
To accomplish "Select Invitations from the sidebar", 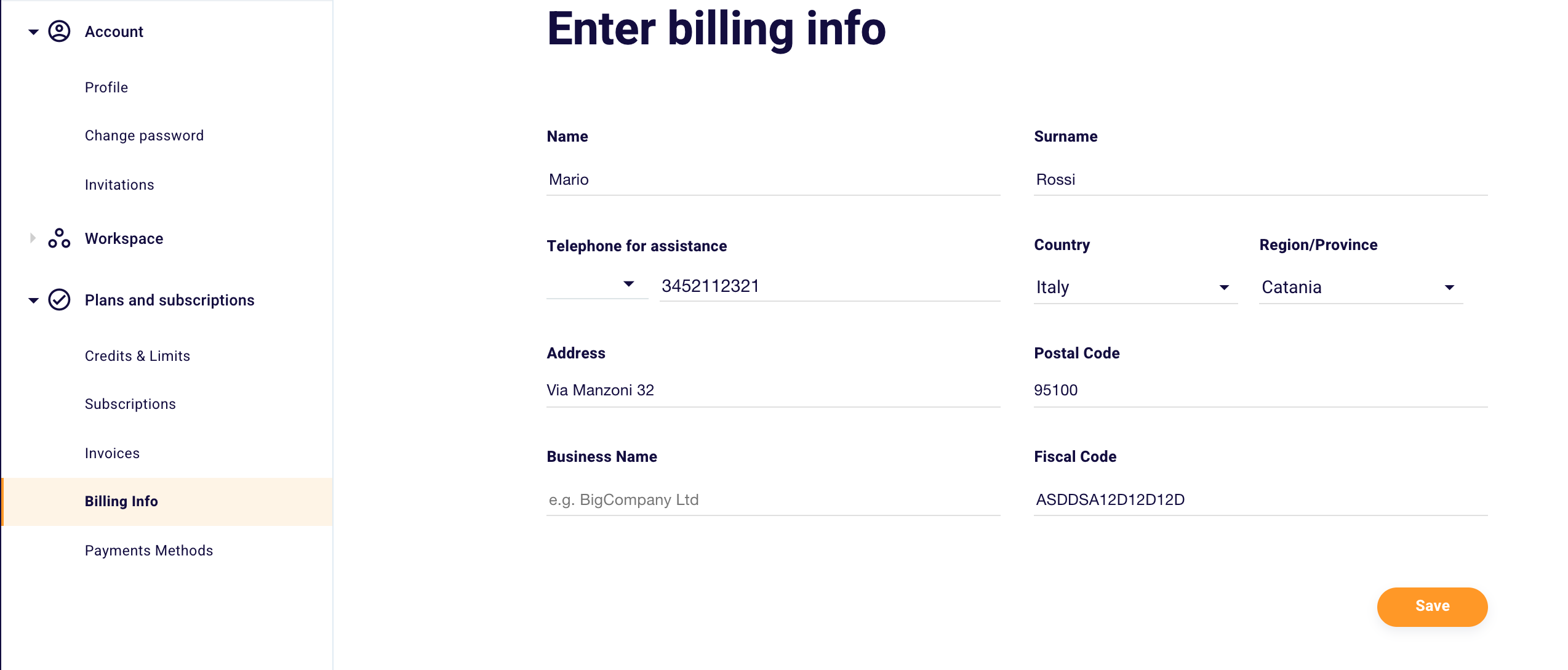I will 119,185.
